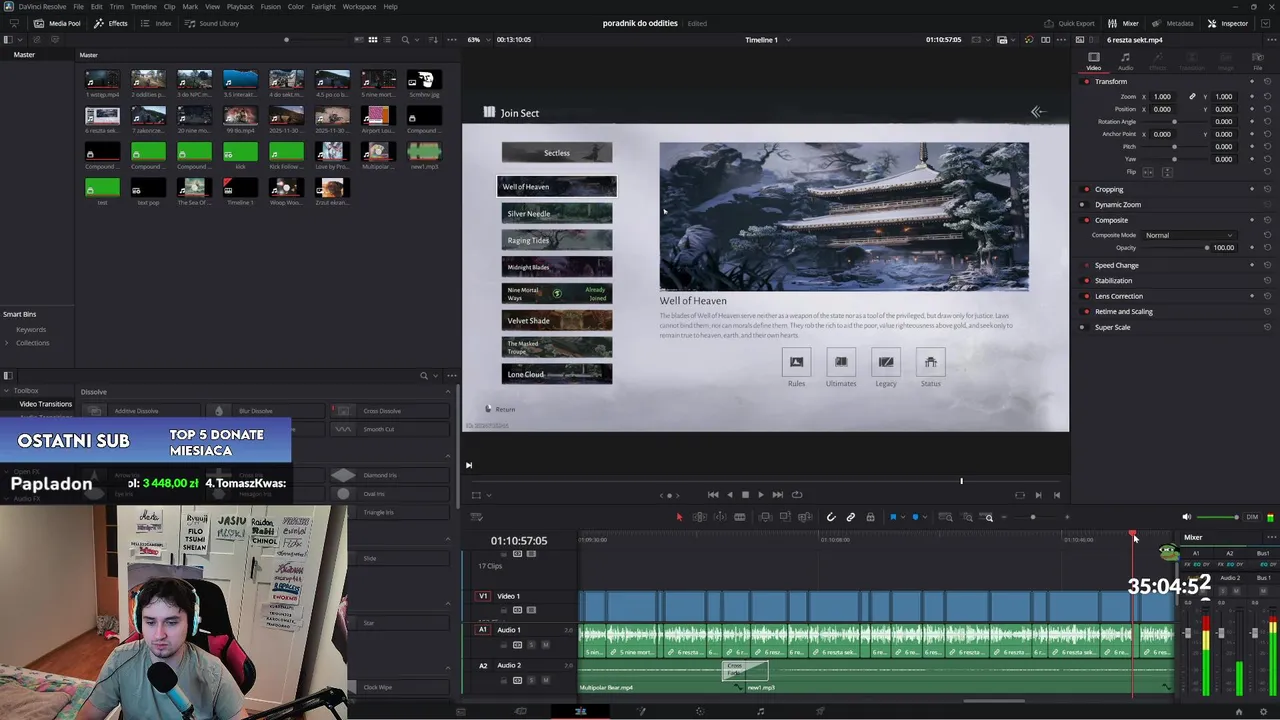Toggle the Effects panel button

tap(111, 23)
